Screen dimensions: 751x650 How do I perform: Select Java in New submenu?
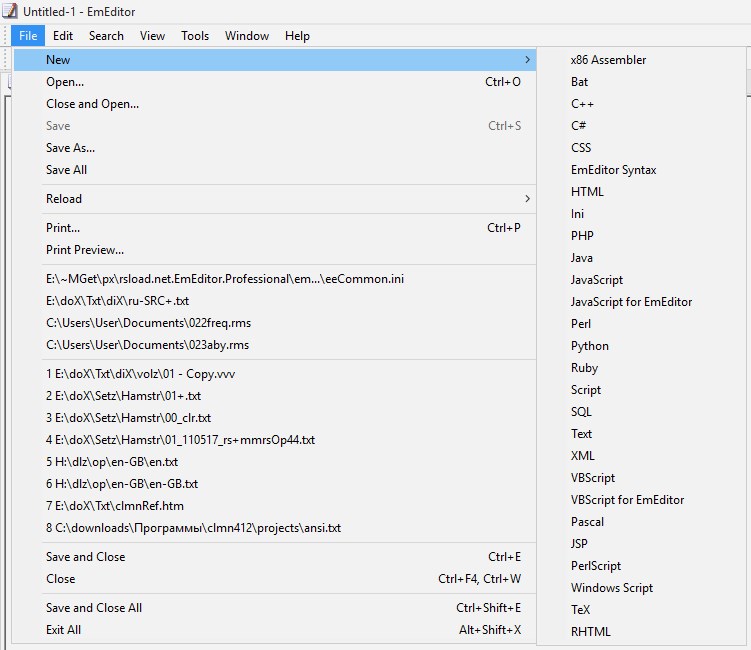tap(642, 258)
